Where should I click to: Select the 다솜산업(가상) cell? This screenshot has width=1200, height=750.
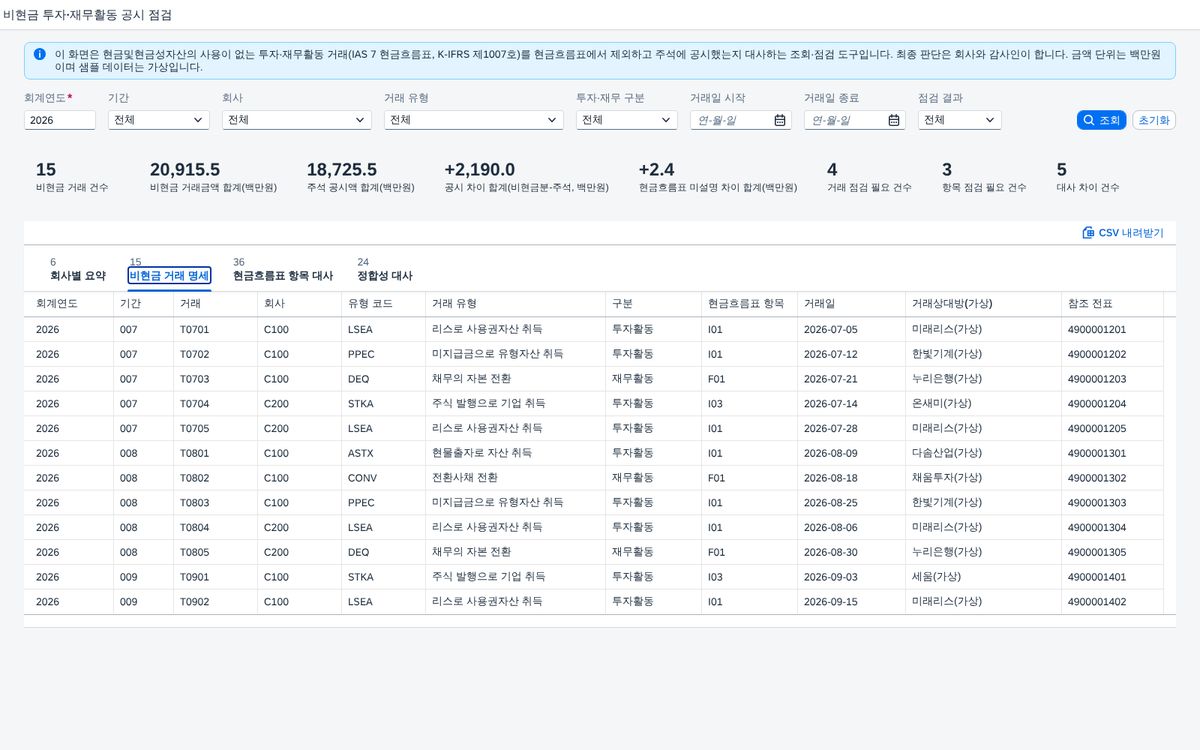tap(947, 453)
